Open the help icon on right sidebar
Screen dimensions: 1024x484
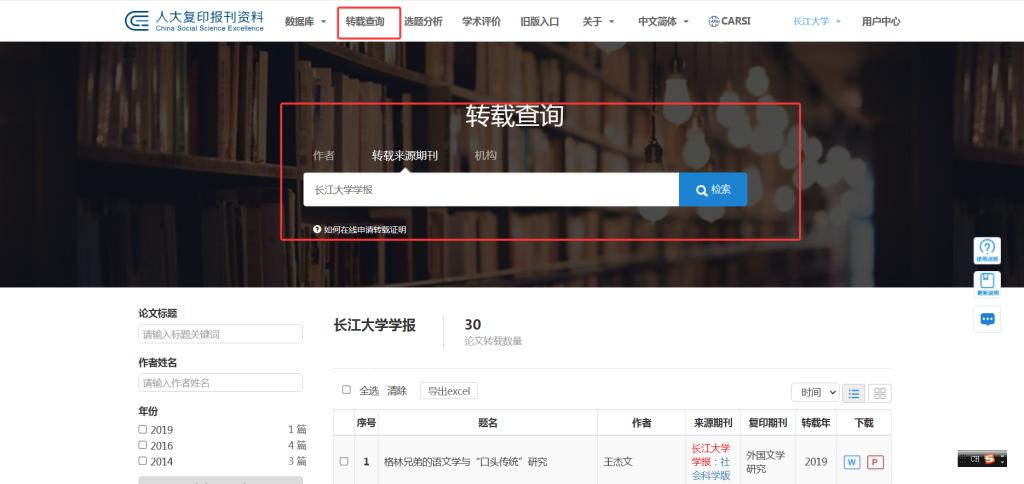987,250
